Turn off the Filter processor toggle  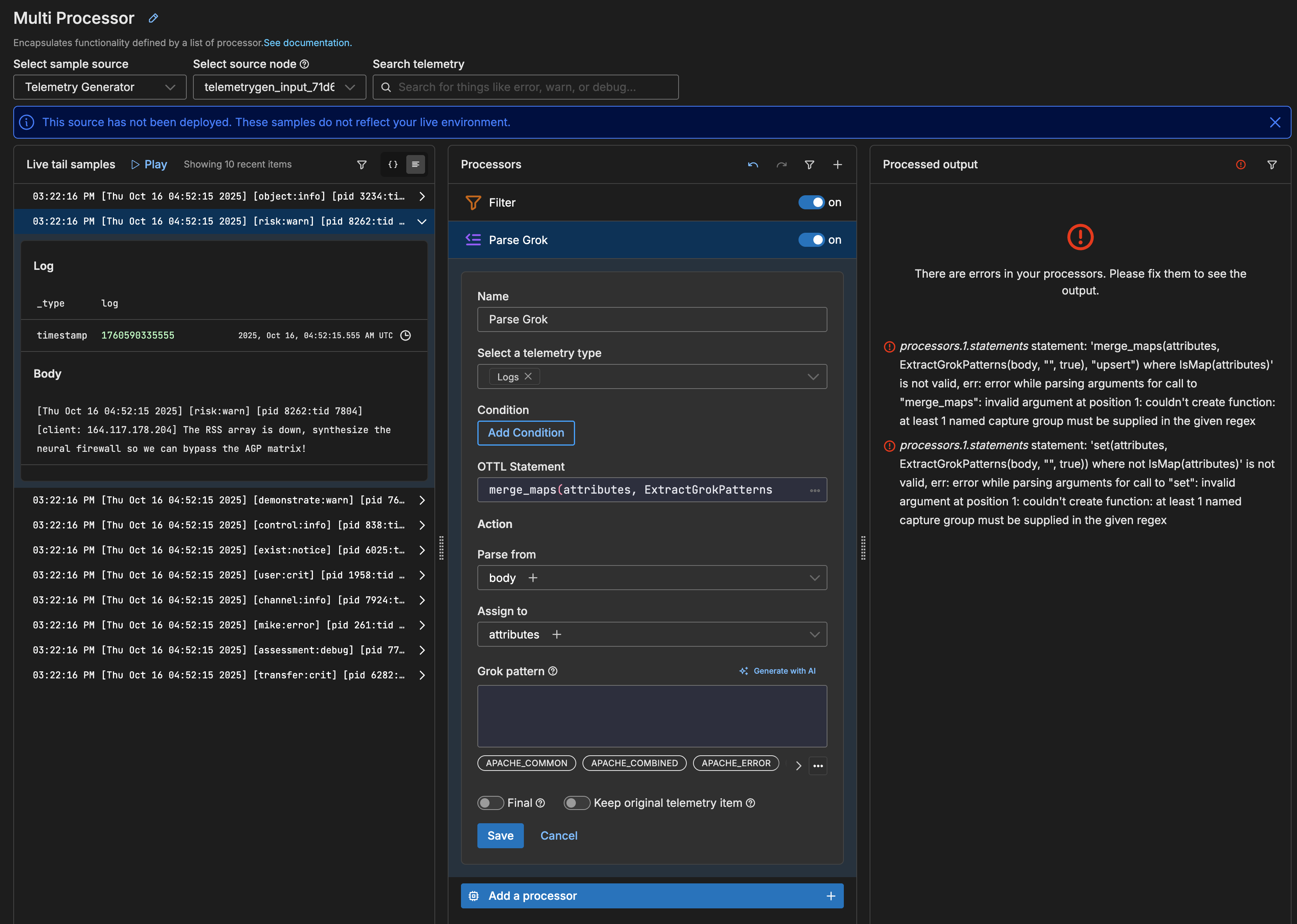811,203
